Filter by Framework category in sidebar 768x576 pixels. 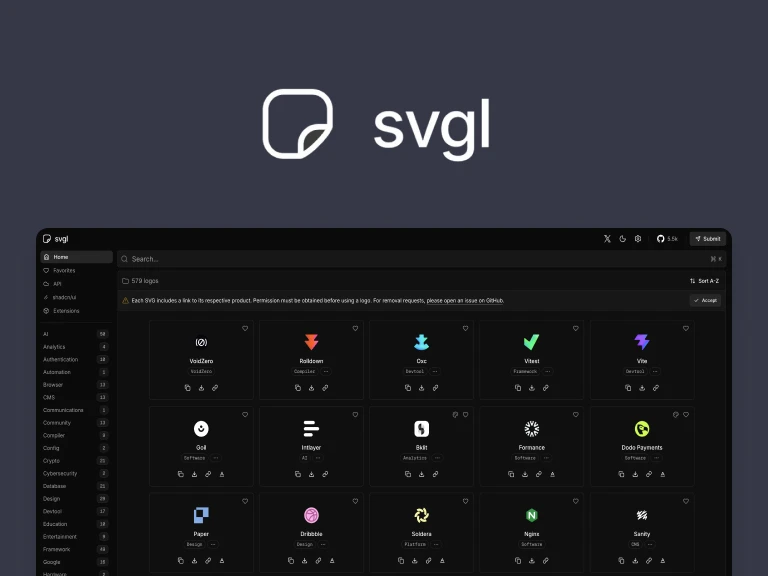click(x=75, y=549)
